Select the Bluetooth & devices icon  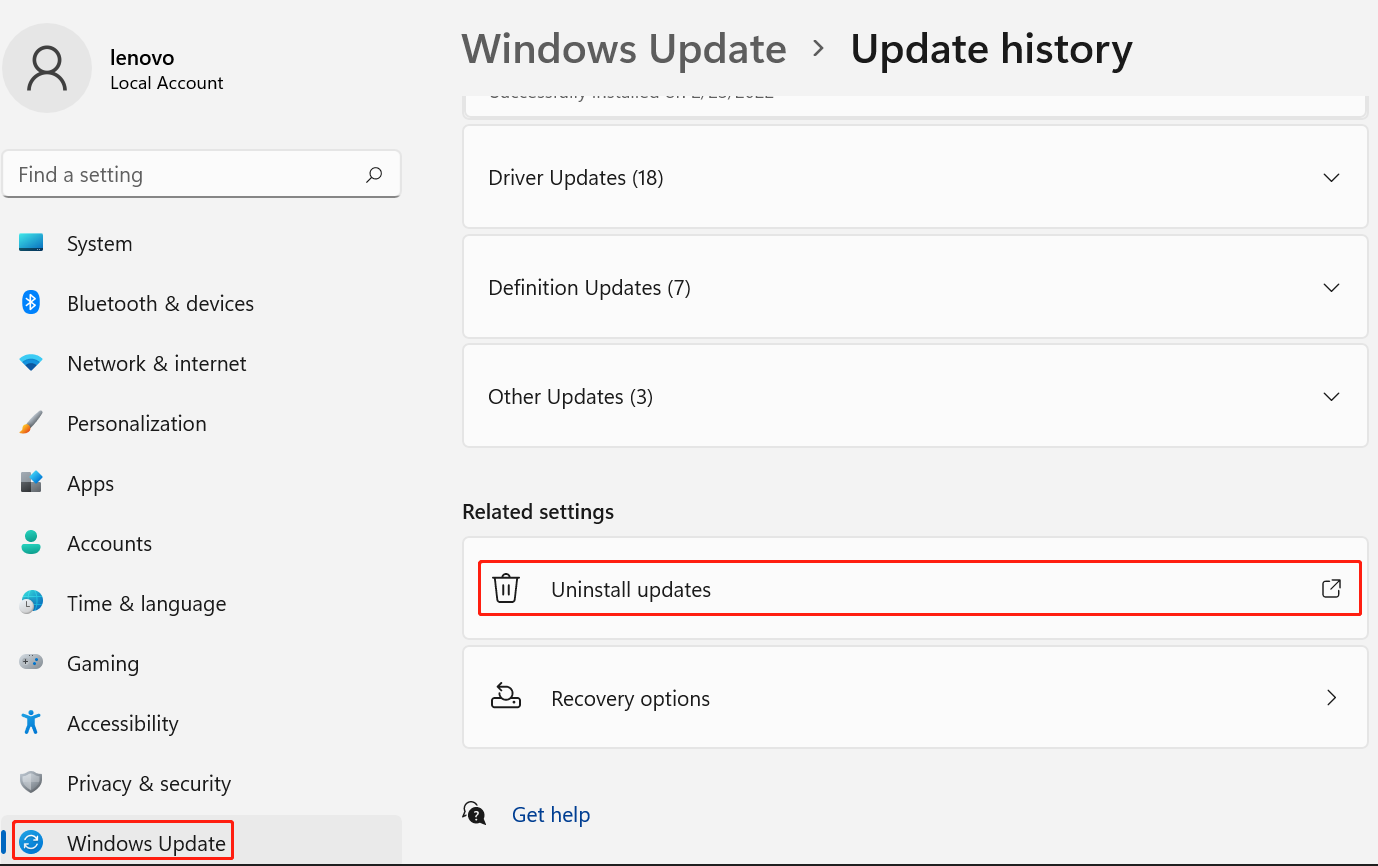(31, 303)
